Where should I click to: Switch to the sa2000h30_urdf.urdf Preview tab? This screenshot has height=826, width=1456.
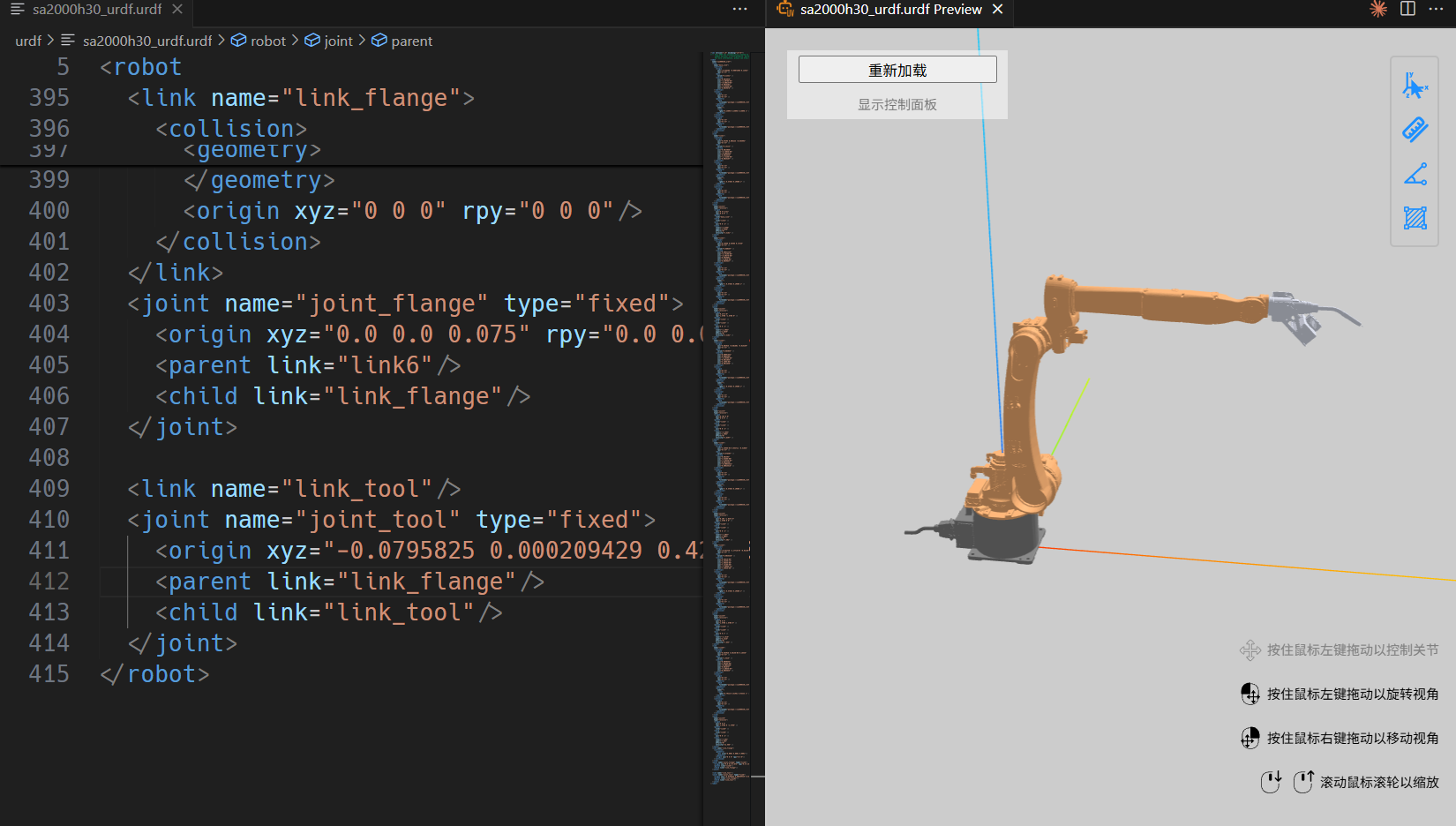[x=889, y=9]
